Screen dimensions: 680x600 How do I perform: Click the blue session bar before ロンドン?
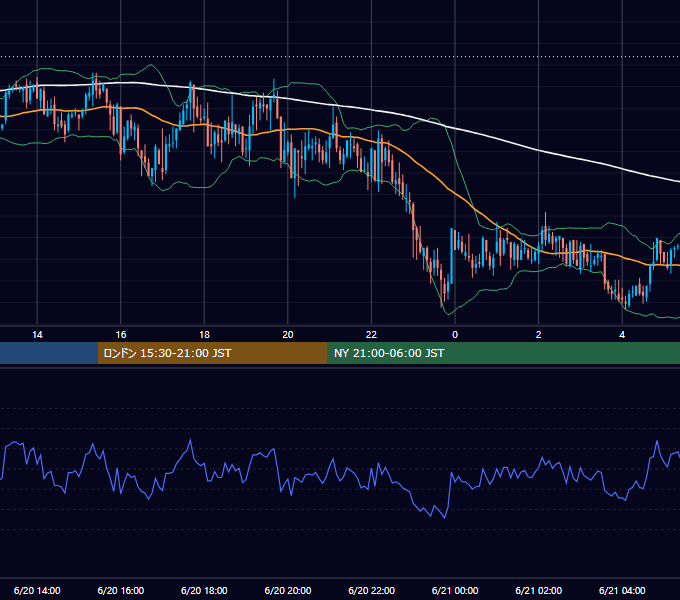(x=49, y=353)
